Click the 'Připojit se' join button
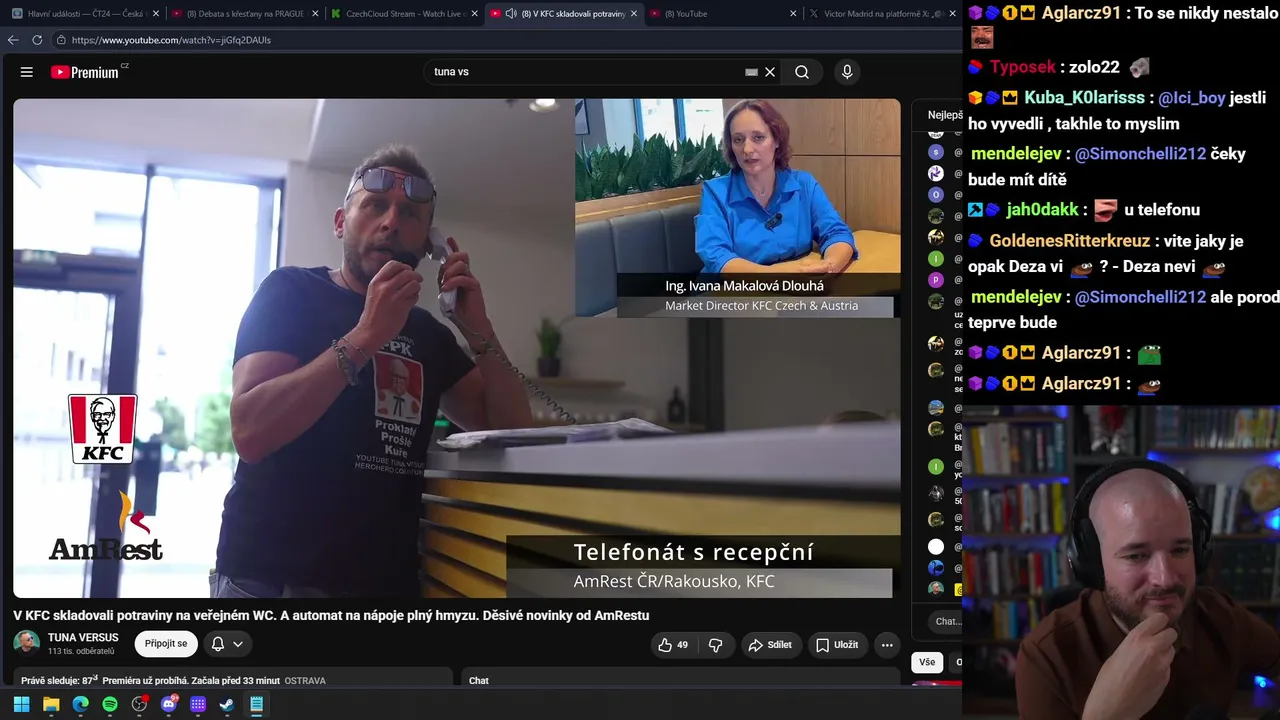1280x720 pixels. (166, 644)
